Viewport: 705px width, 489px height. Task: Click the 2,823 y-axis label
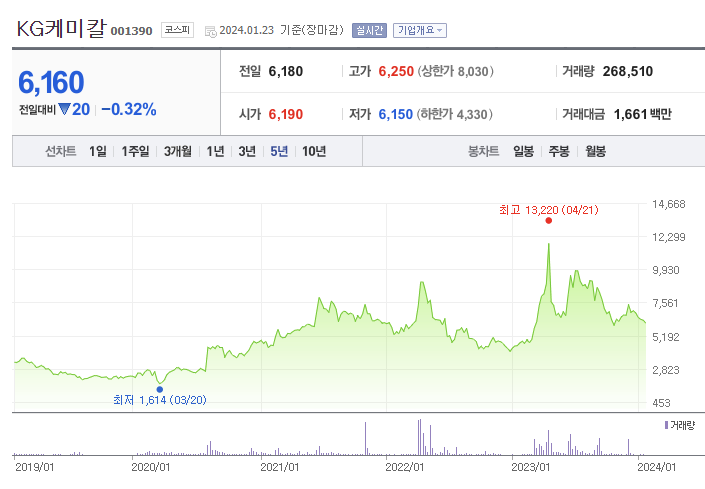click(x=666, y=370)
